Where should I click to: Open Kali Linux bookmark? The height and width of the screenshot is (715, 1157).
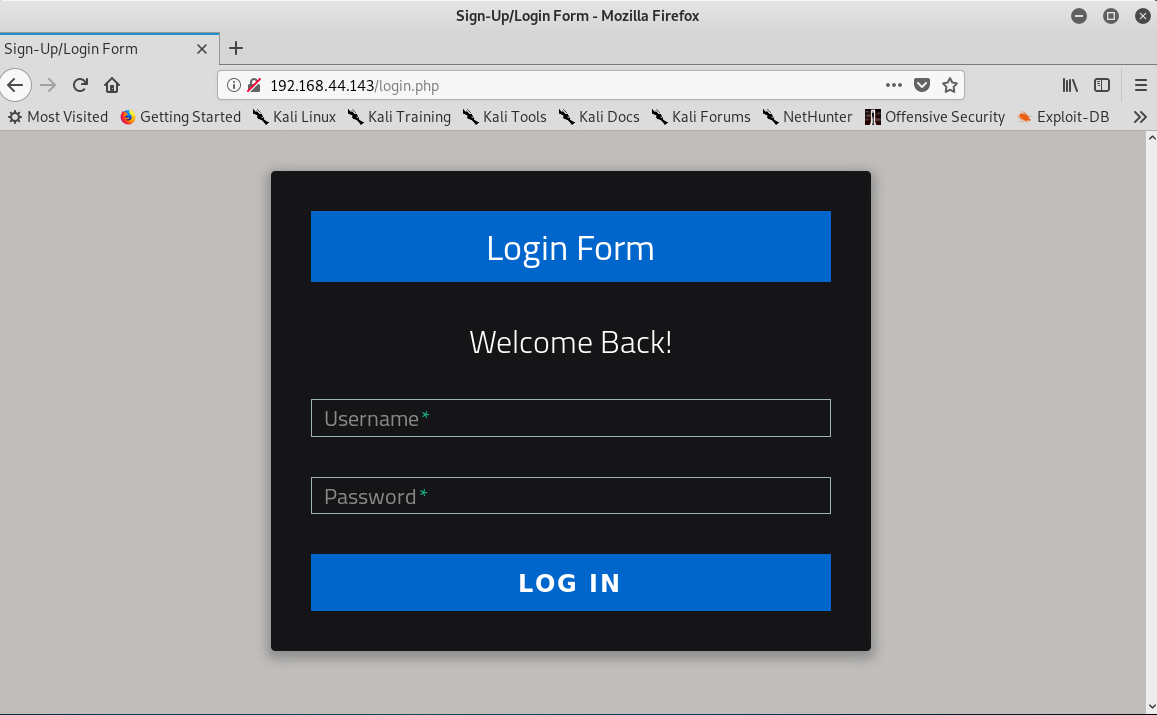pyautogui.click(x=294, y=117)
